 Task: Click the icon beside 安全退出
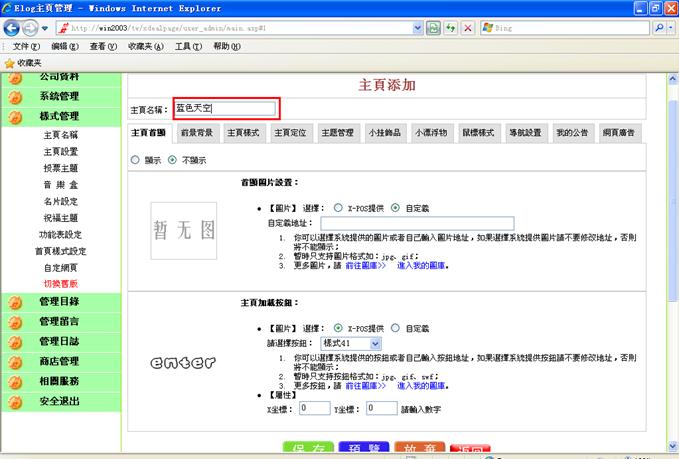(15, 401)
